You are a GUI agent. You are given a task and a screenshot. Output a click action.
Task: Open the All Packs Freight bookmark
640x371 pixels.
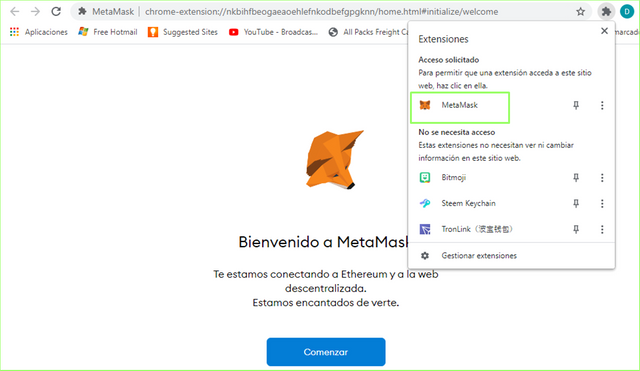368,32
